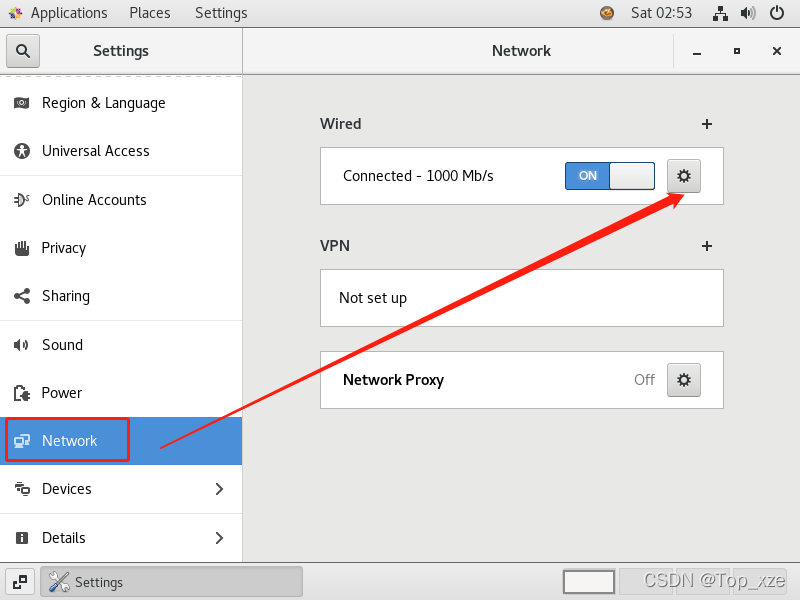Toggle the wired connection ON switch
800x600 pixels.
(x=610, y=176)
